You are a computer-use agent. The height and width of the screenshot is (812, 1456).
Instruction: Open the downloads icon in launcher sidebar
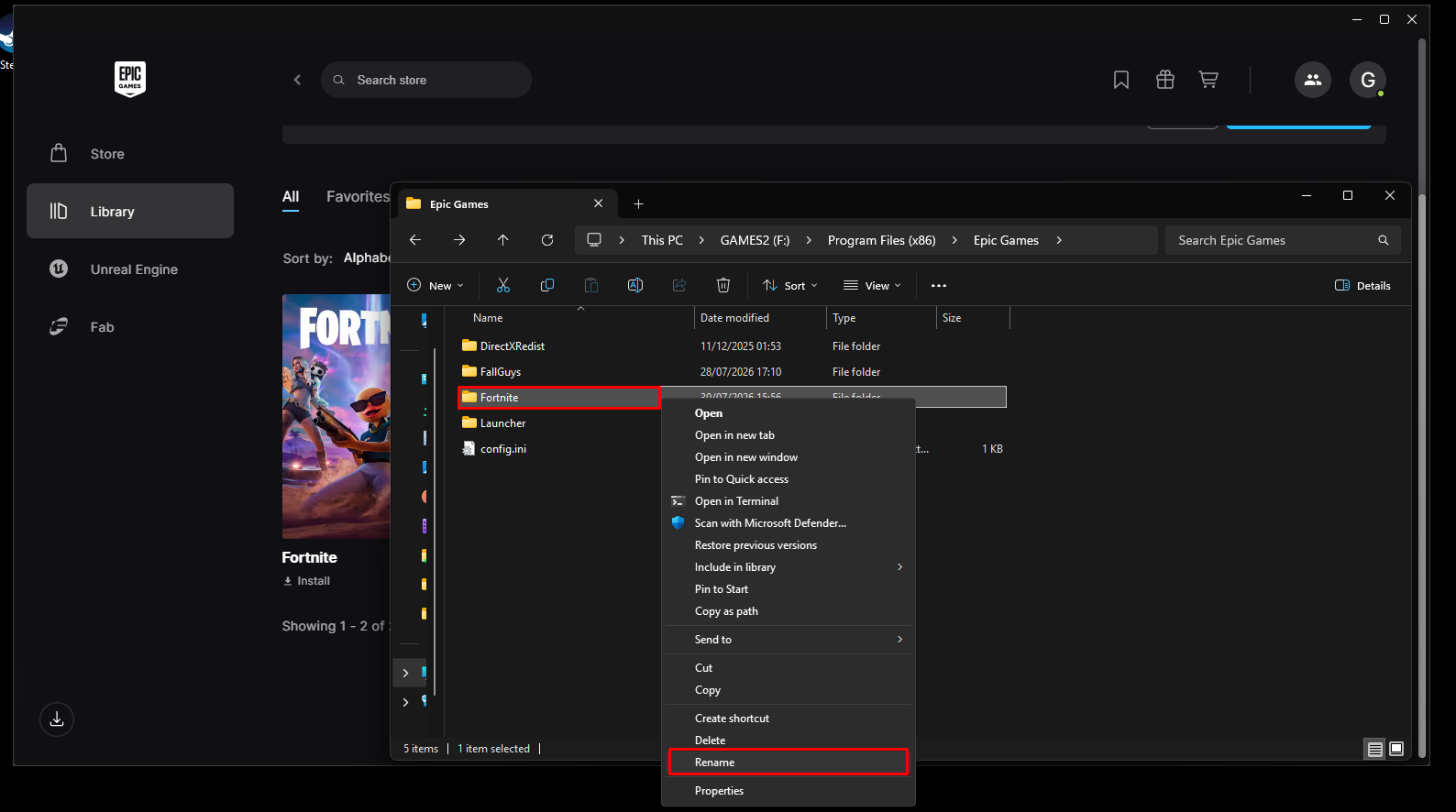(x=57, y=719)
